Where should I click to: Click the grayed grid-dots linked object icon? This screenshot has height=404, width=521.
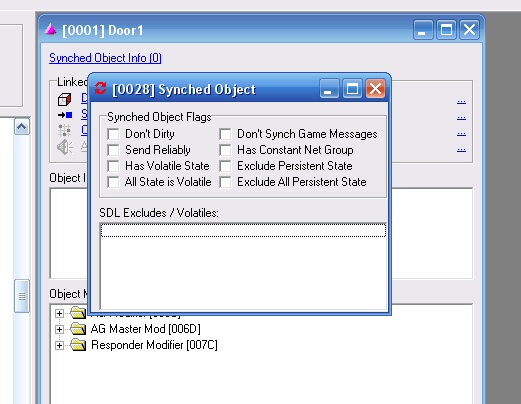(64, 130)
